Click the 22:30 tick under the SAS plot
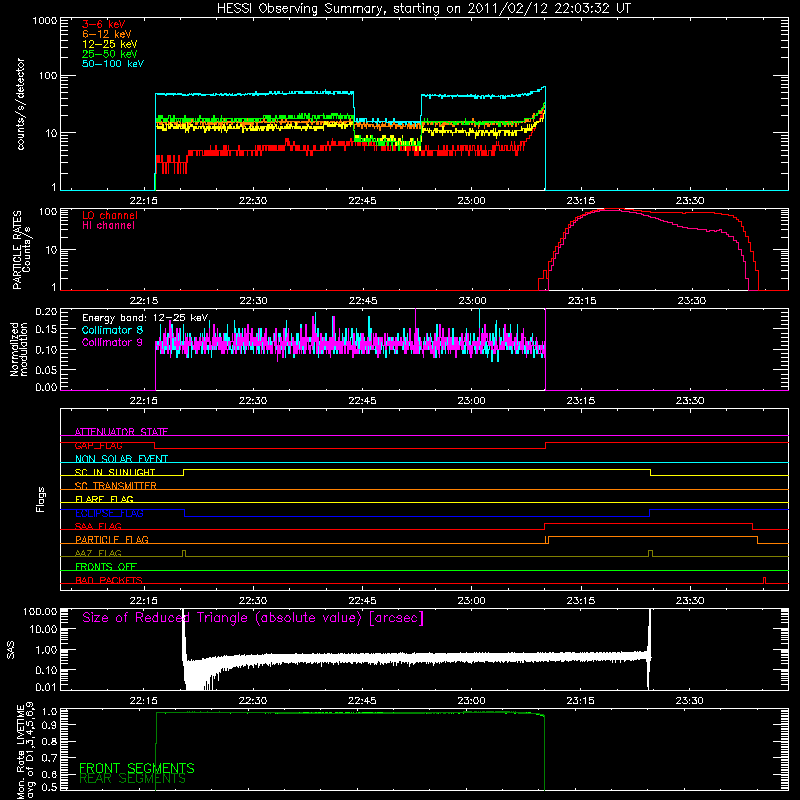The image size is (800, 800). pyautogui.click(x=253, y=701)
